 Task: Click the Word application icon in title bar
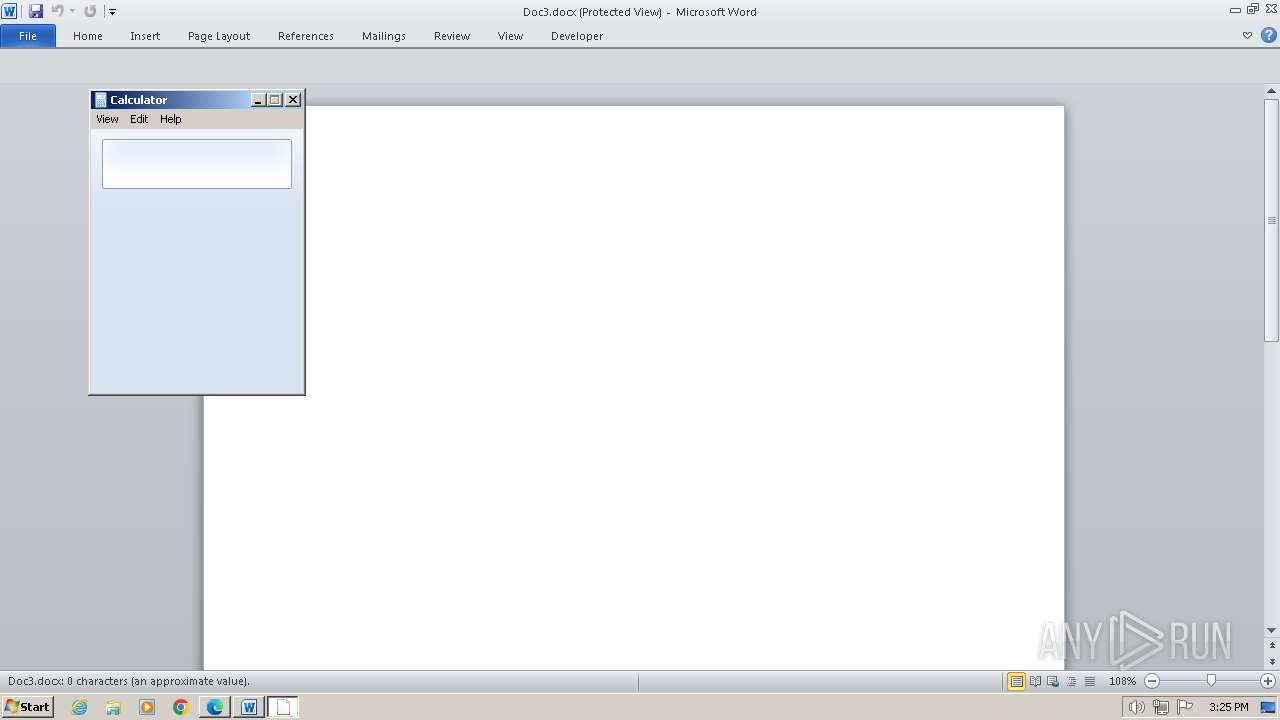(9, 11)
